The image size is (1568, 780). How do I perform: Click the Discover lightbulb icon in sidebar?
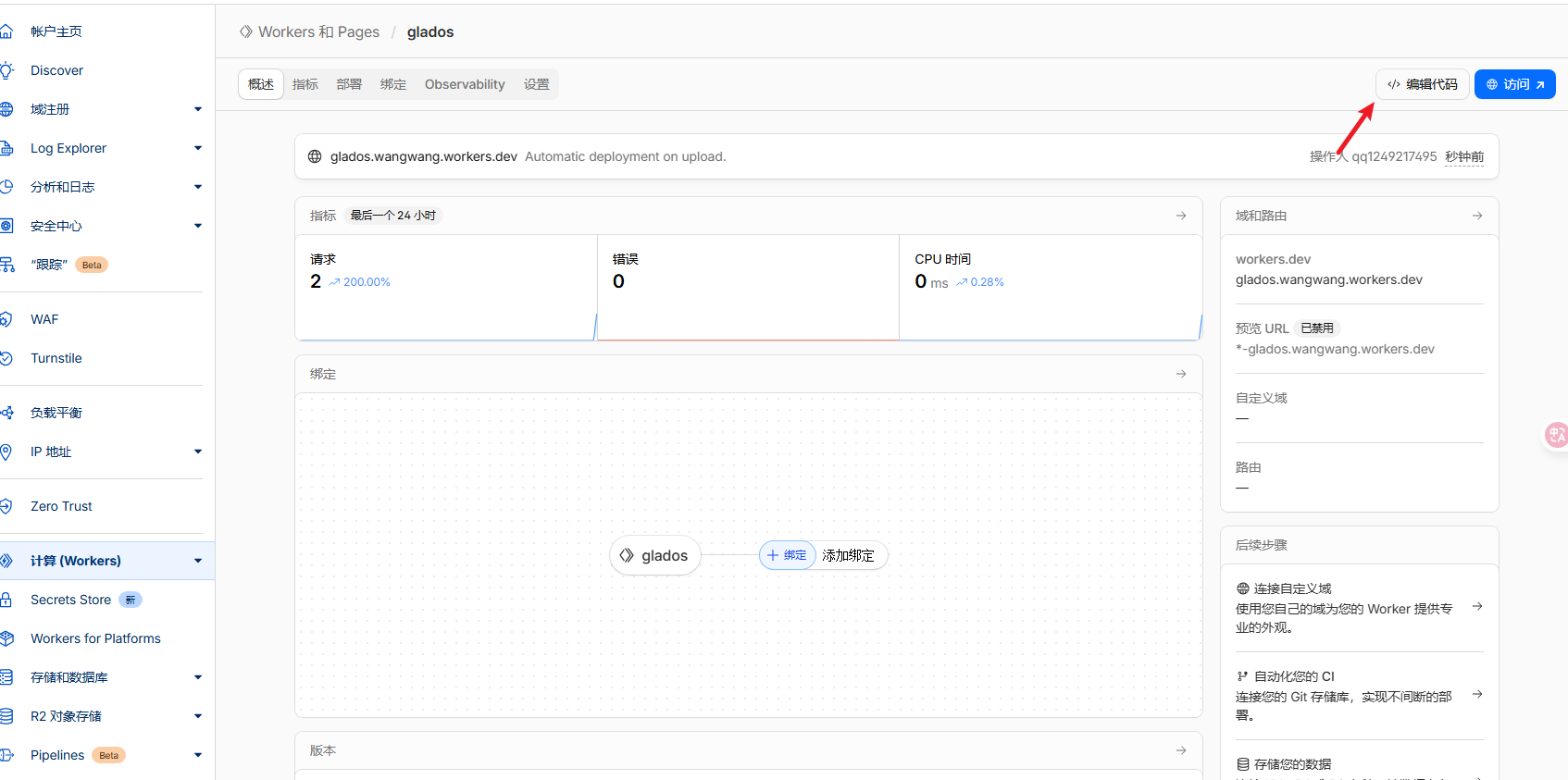pos(6,70)
